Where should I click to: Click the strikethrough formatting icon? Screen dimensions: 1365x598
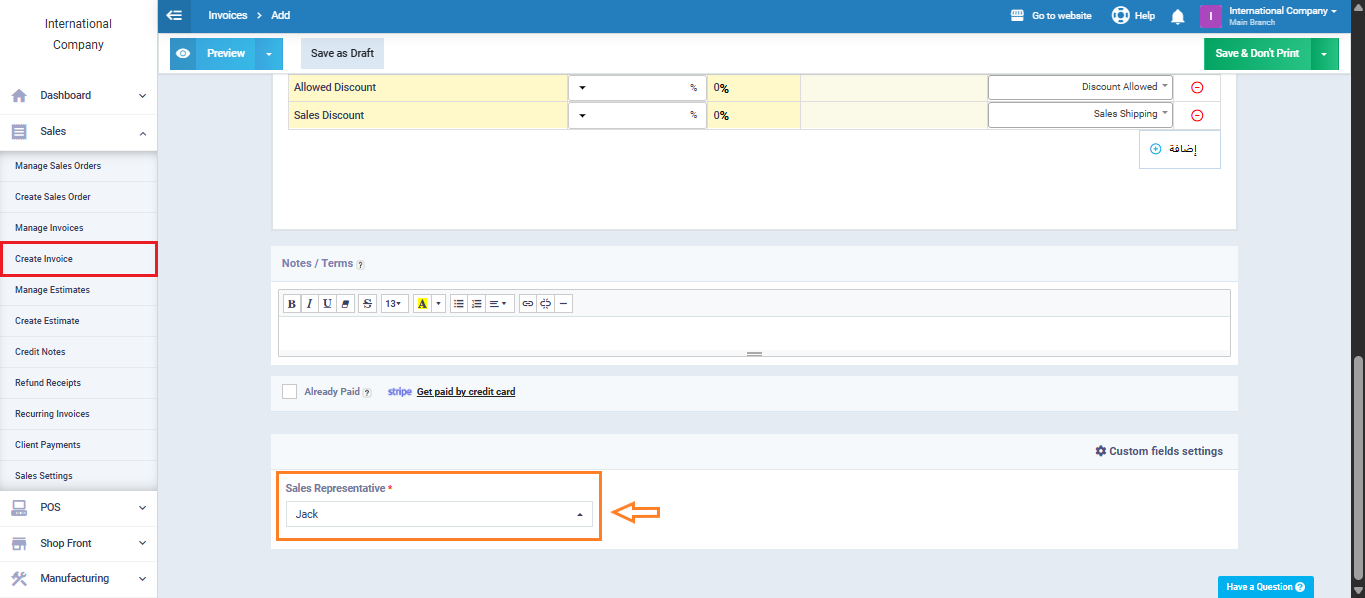[367, 304]
